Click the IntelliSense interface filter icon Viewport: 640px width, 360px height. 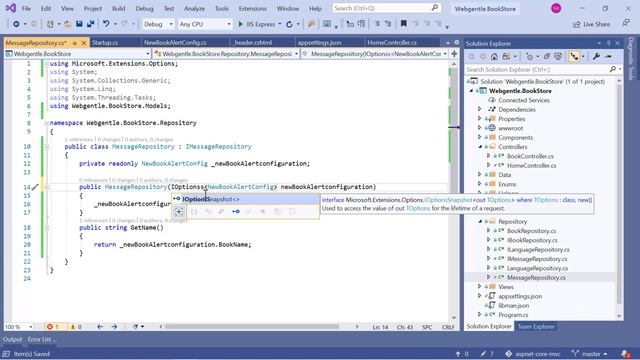pyautogui.click(x=236, y=211)
